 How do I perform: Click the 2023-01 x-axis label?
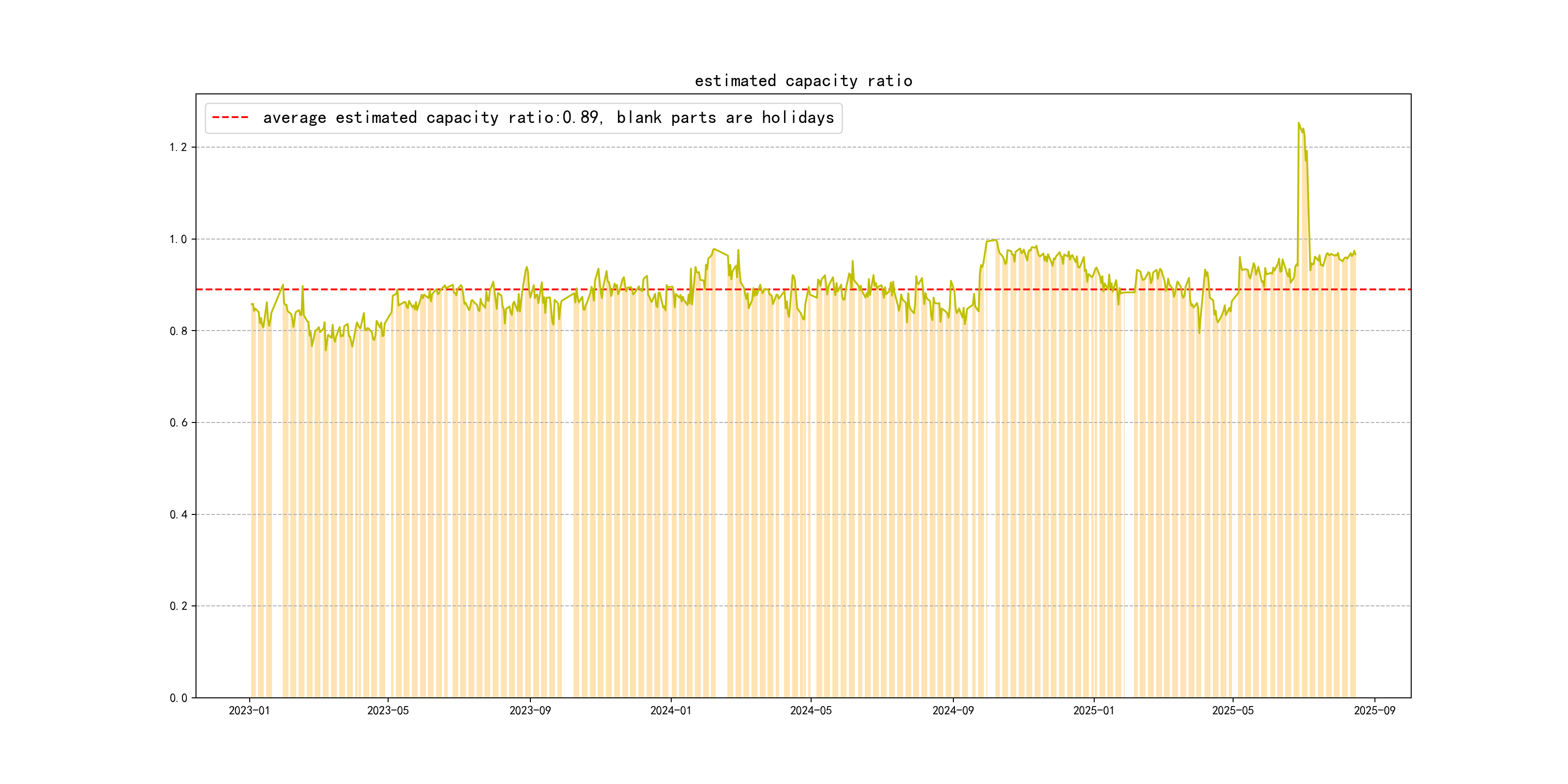(x=249, y=710)
